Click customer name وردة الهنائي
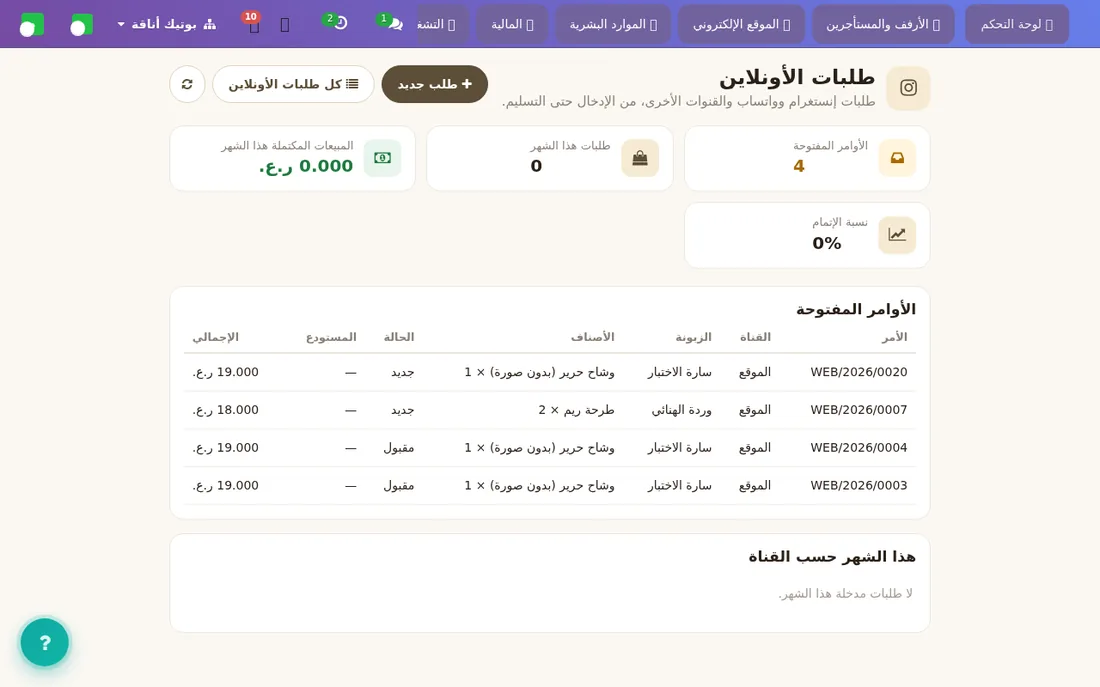 pyautogui.click(x=681, y=410)
